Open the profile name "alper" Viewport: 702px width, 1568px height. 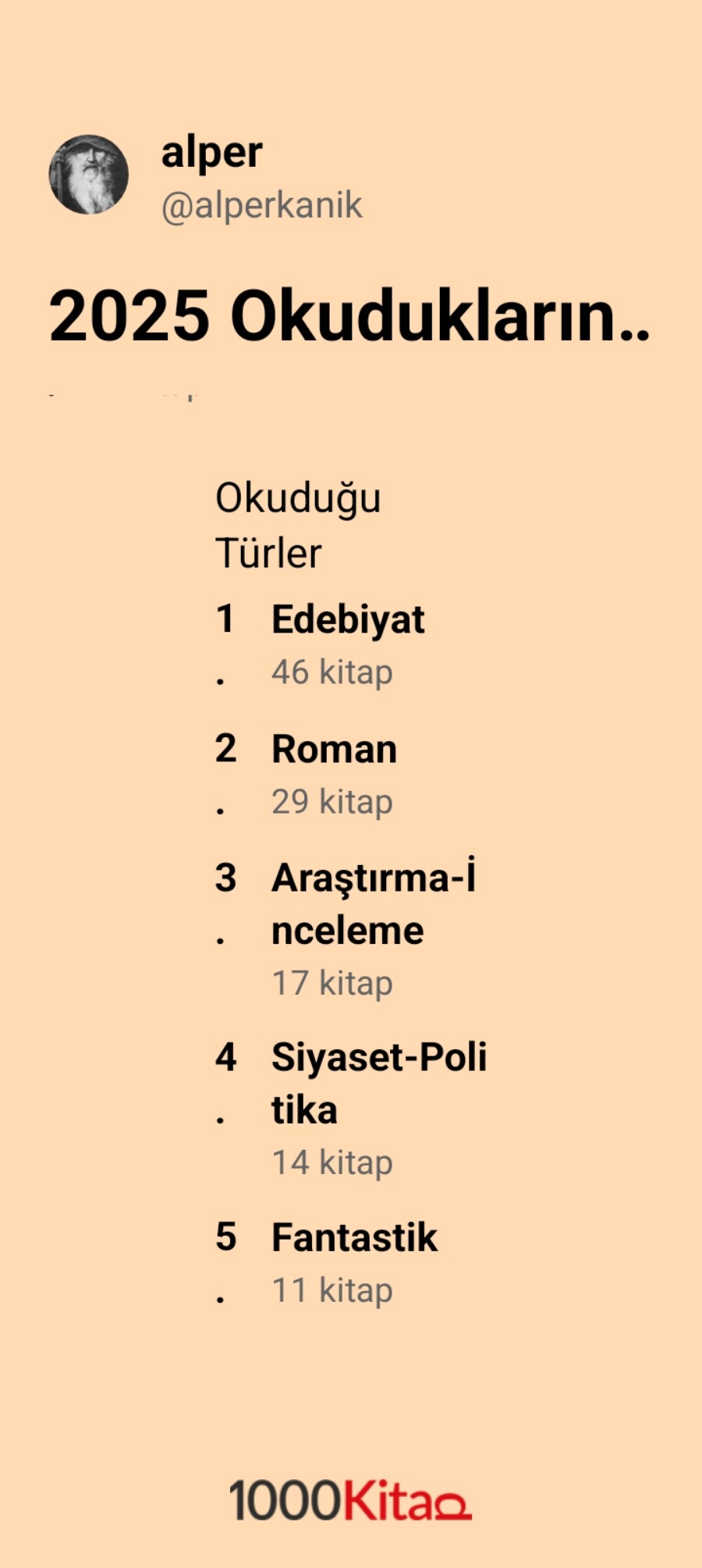pos(211,152)
